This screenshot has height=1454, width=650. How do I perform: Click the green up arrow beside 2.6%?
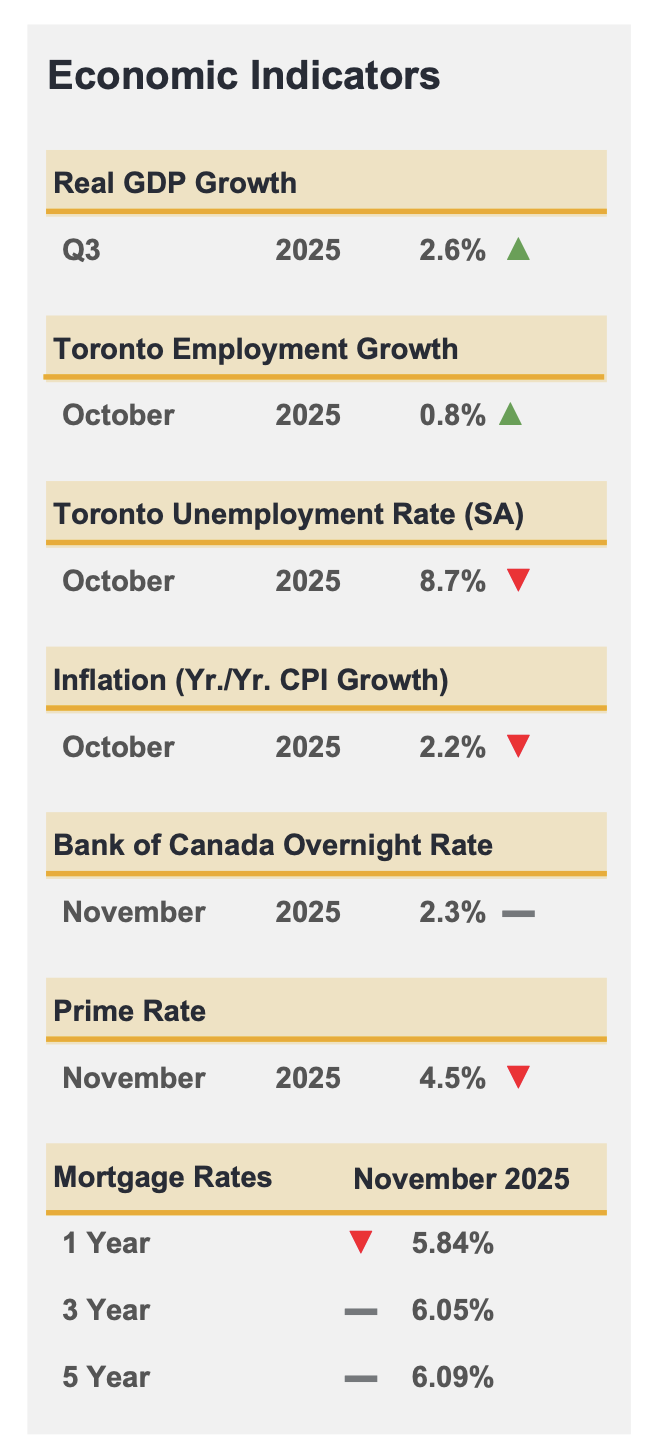(x=518, y=249)
